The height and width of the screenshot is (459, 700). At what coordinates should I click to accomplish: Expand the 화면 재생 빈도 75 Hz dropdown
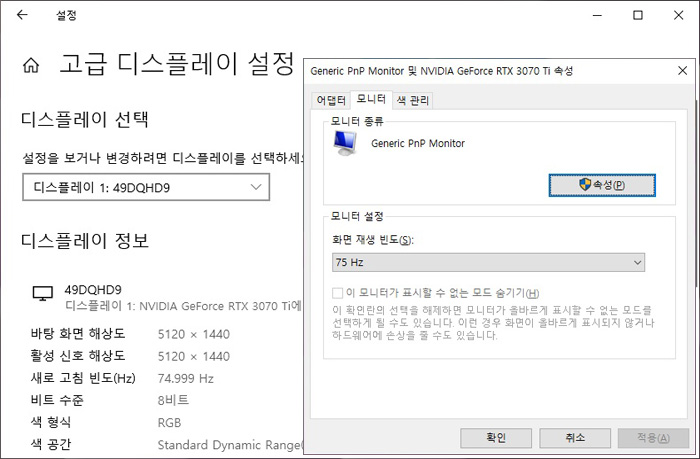click(x=488, y=262)
